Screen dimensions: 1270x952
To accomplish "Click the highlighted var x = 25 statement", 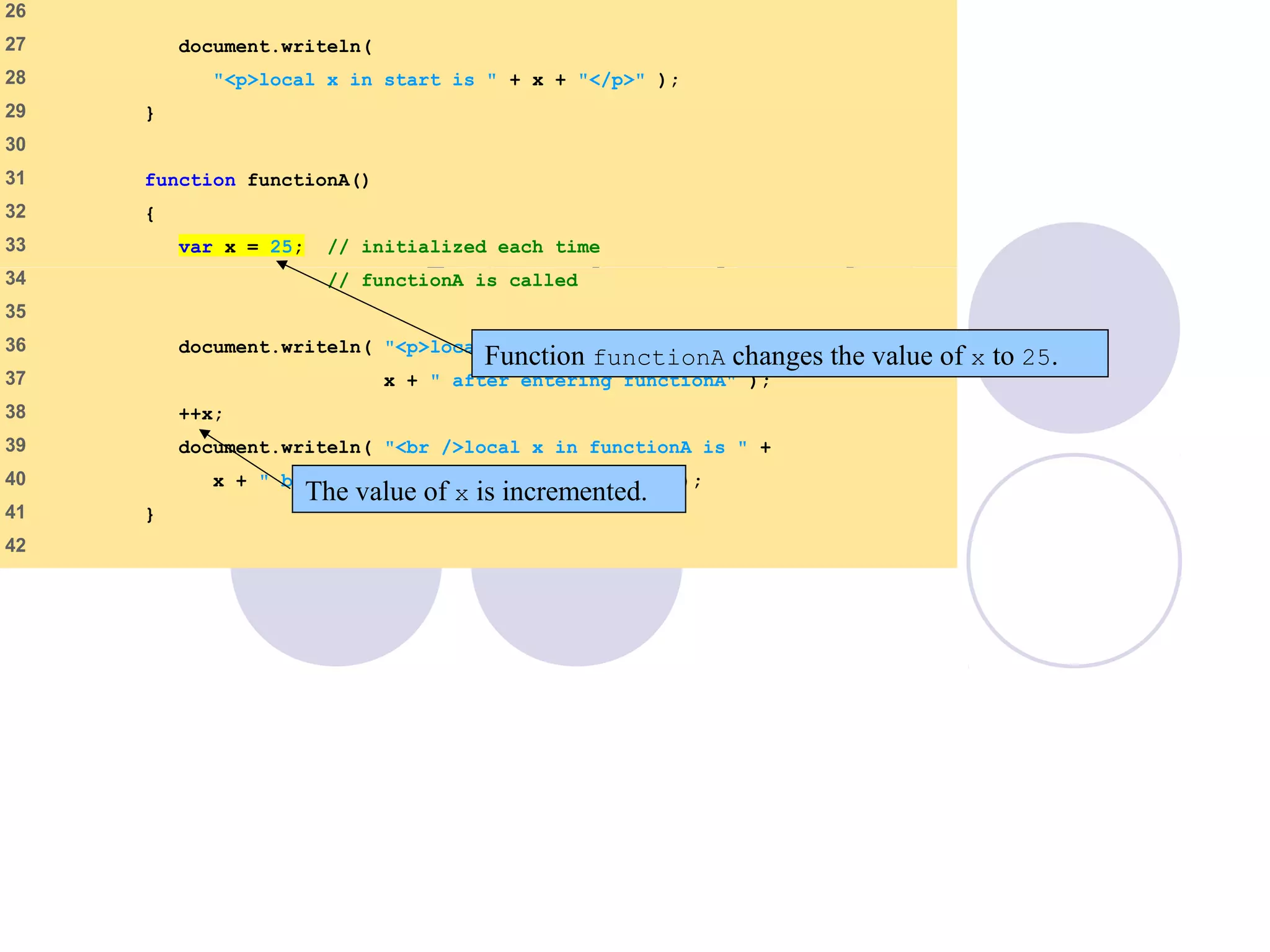I will 241,247.
